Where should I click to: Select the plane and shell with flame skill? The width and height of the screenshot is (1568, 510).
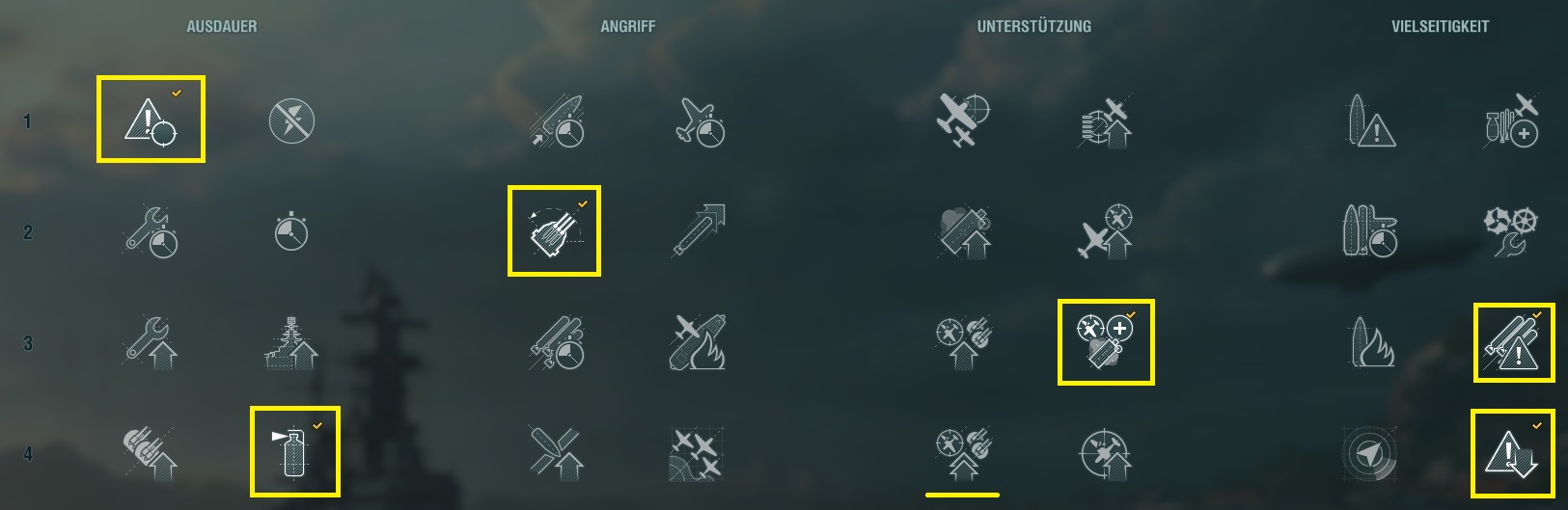point(699,341)
